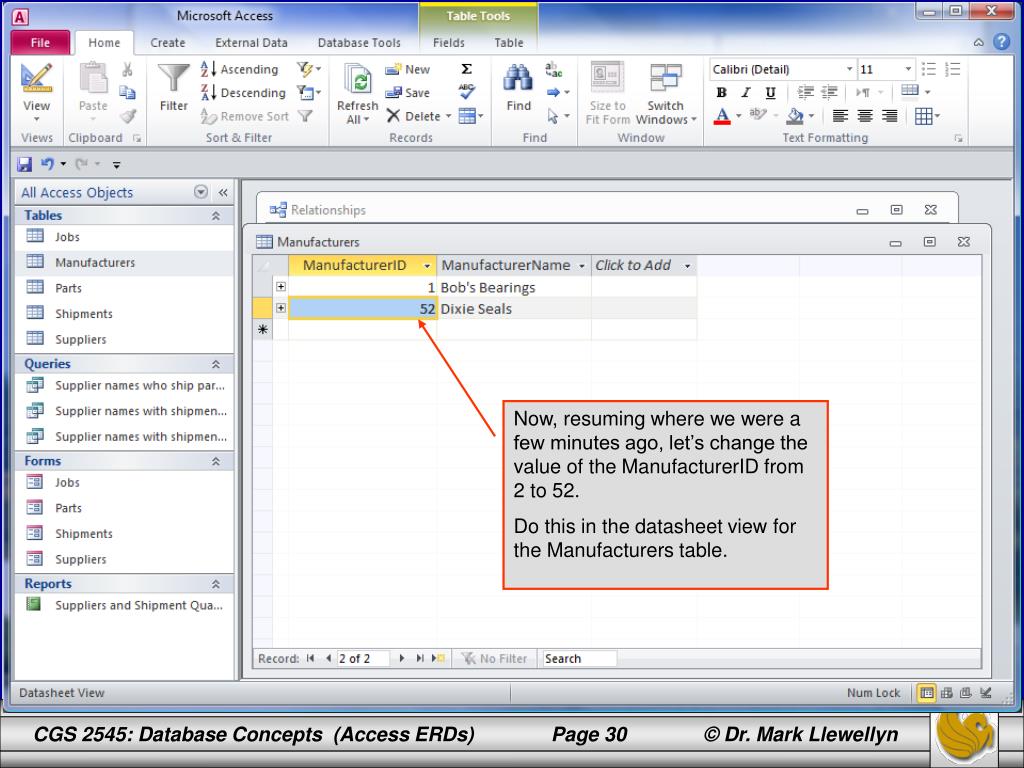
Task: Expand the Dixie Seals record subdatasheet
Action: 281,308
